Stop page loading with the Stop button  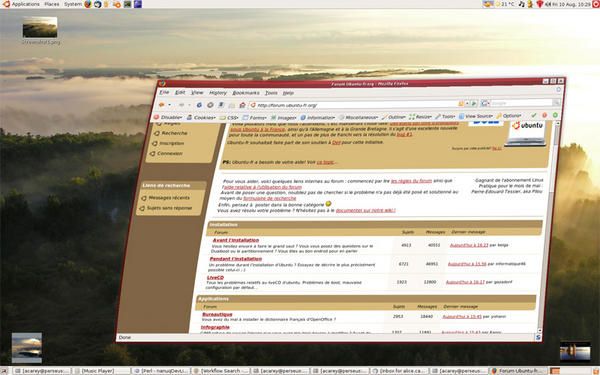pos(210,105)
